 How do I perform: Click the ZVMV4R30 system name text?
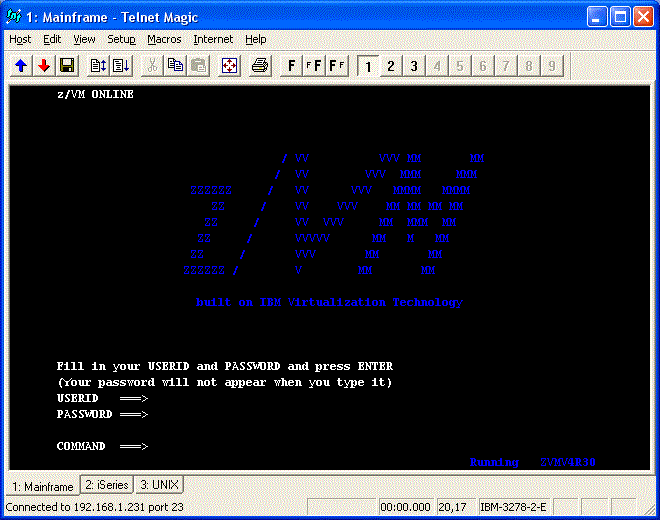568,462
